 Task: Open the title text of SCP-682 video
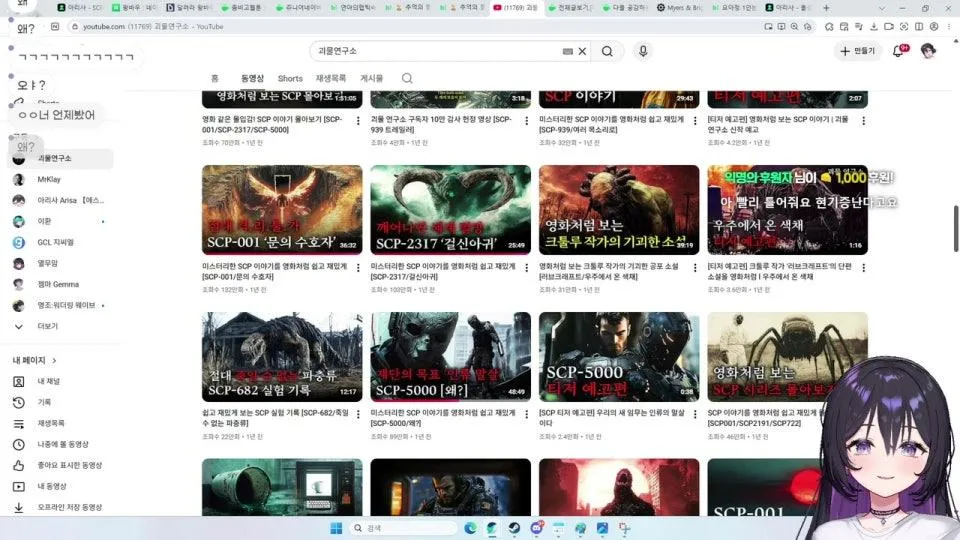pos(275,418)
